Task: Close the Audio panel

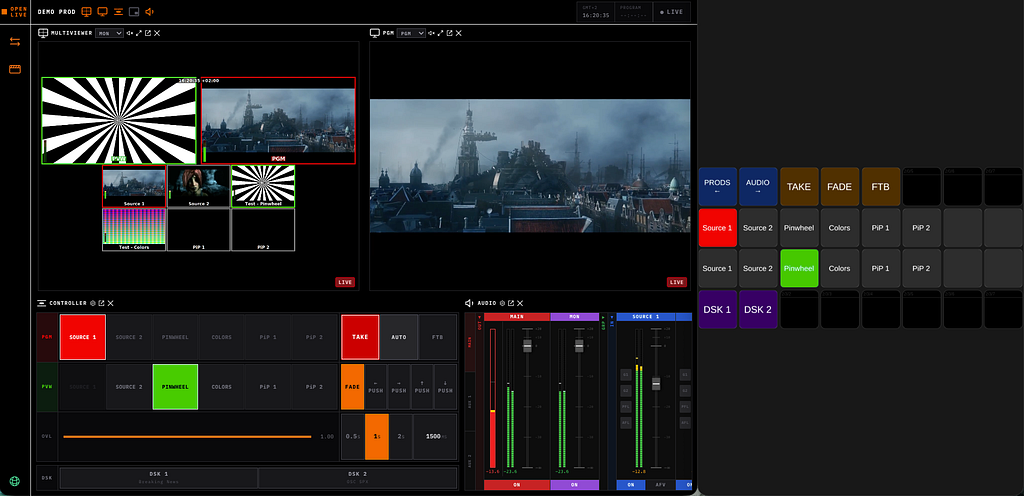Action: click(x=520, y=303)
